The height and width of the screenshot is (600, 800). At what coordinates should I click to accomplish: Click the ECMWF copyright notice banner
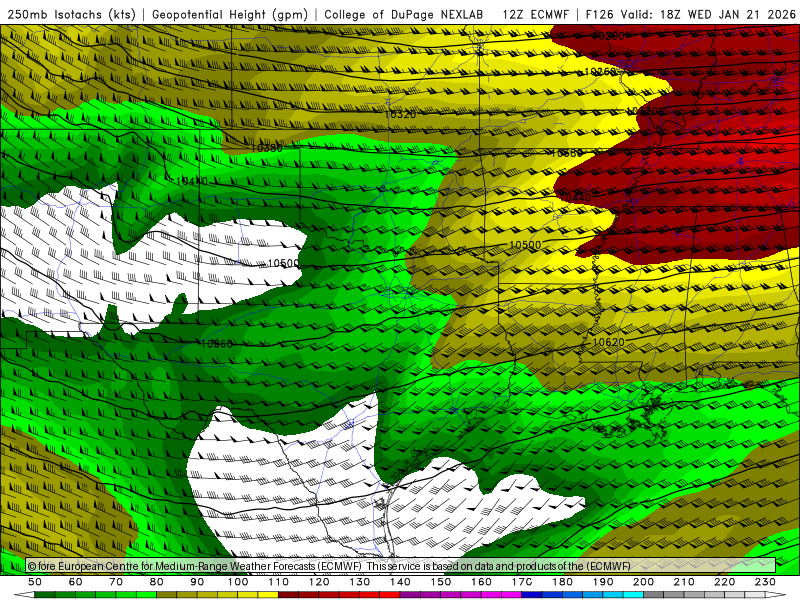401,565
